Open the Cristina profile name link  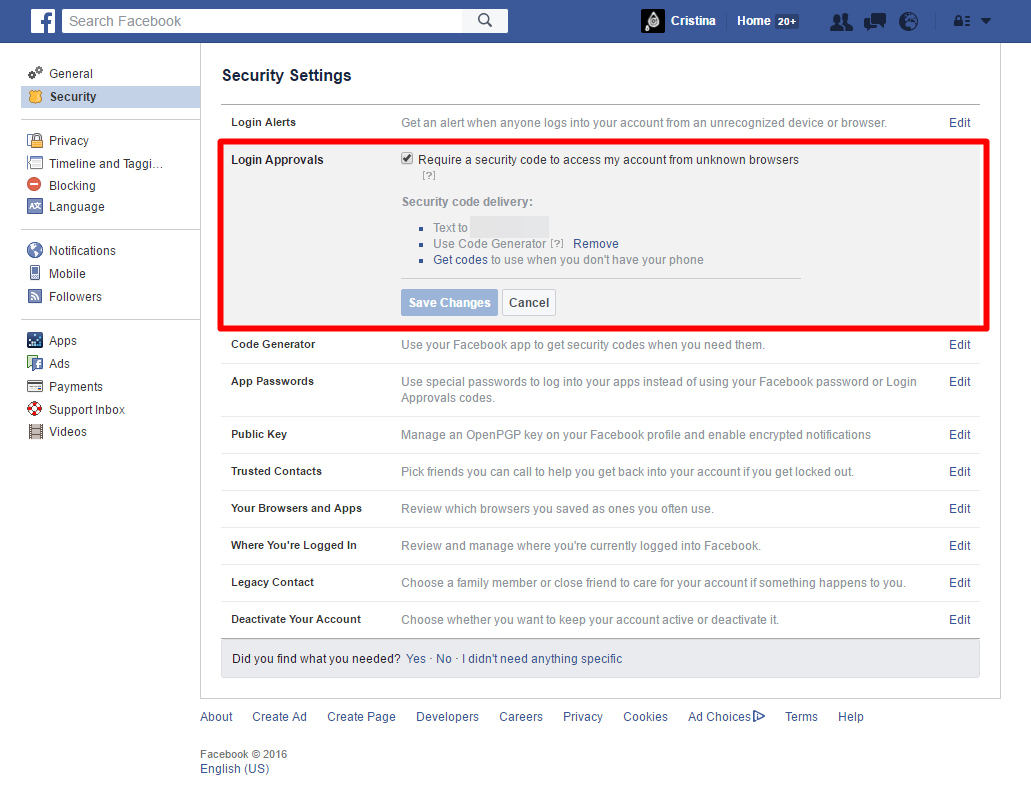(693, 21)
